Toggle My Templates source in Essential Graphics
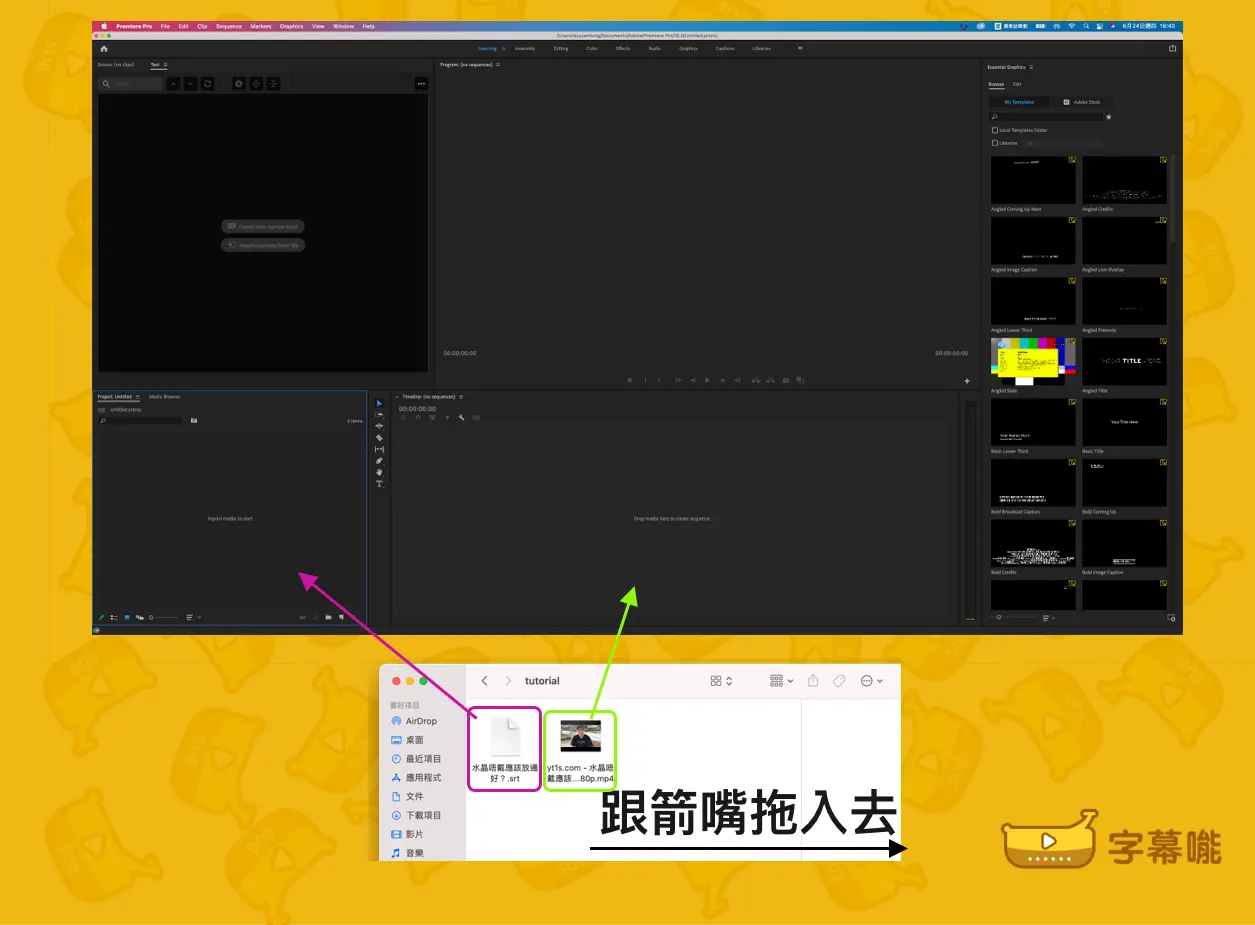1255x925 pixels. (1019, 102)
